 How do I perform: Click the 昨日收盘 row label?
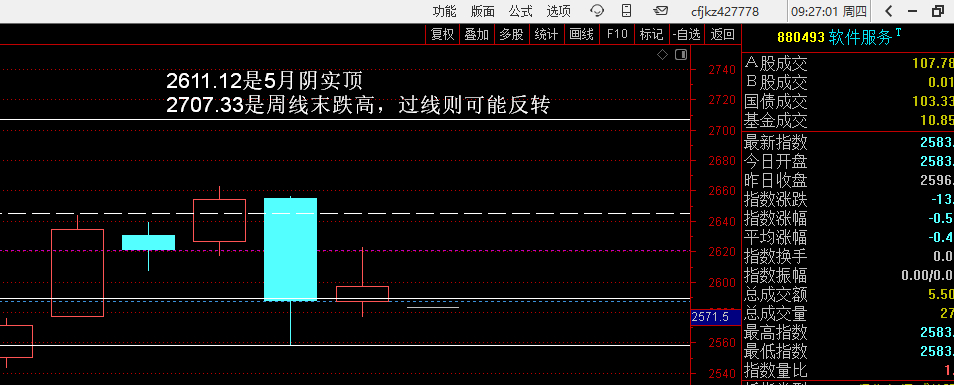coord(776,180)
